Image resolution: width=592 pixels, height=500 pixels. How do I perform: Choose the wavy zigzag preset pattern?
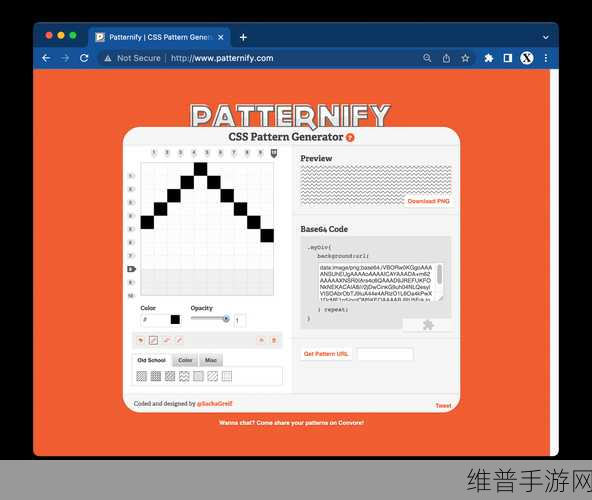pos(184,376)
